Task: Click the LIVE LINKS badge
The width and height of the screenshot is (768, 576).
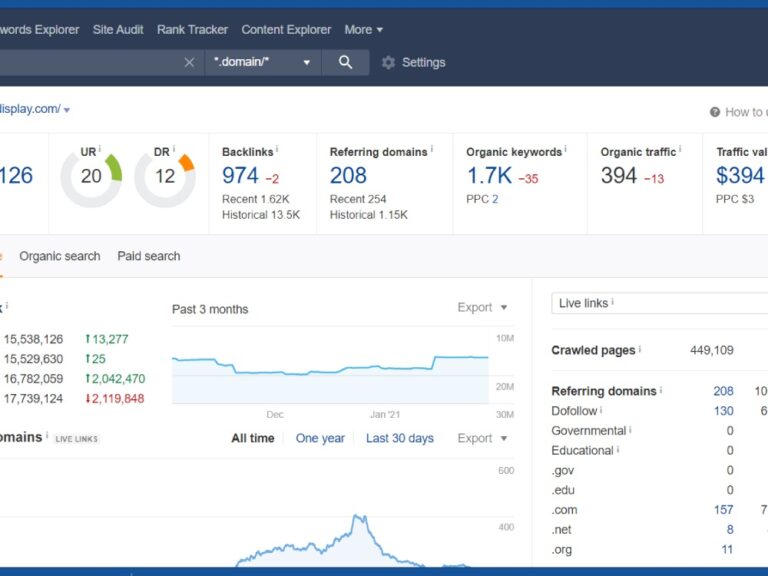Action: (76, 439)
